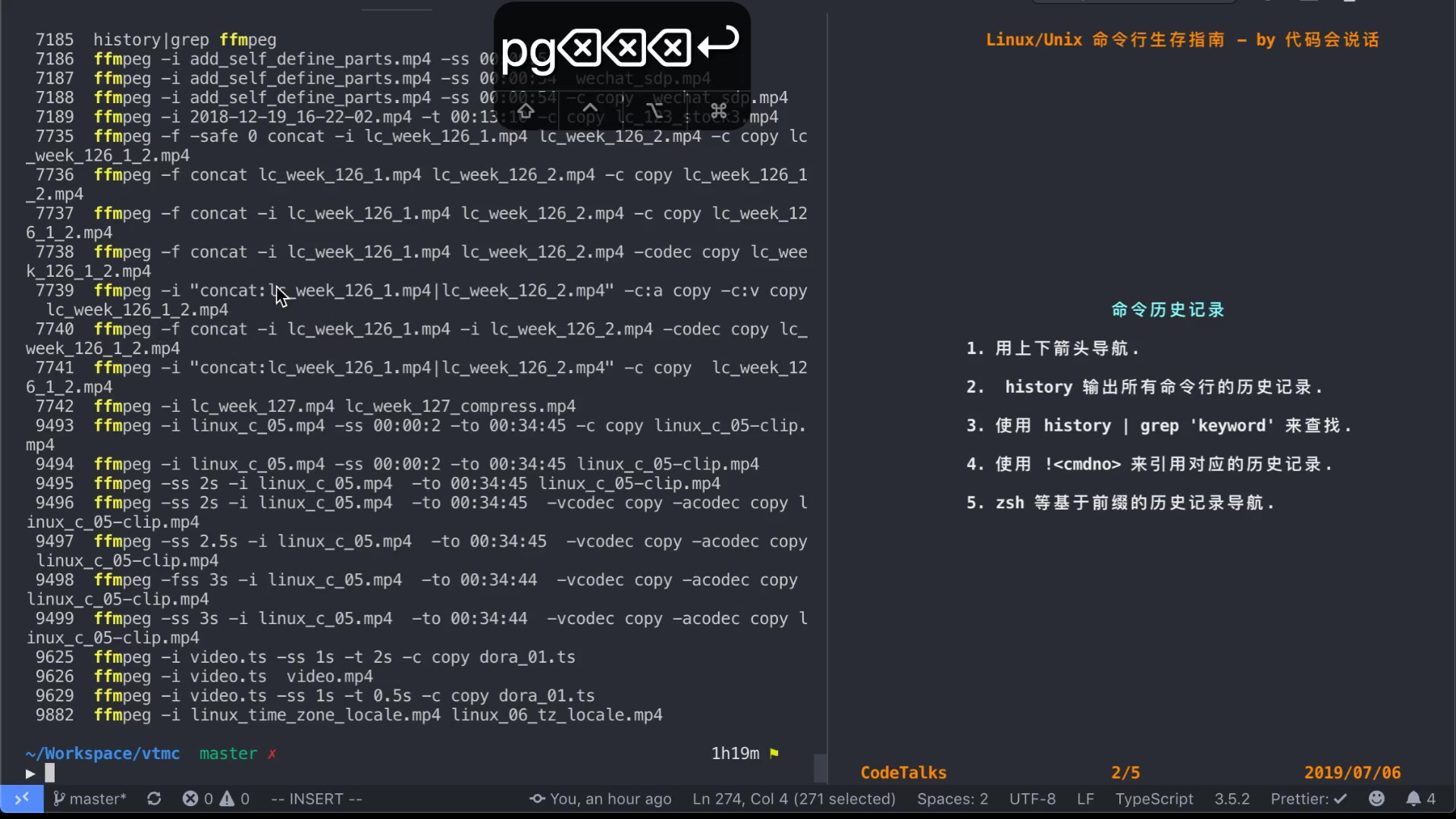Click history entry 7742 lc_week_127_compress.mp4
The image size is (1456, 819).
click(x=305, y=406)
